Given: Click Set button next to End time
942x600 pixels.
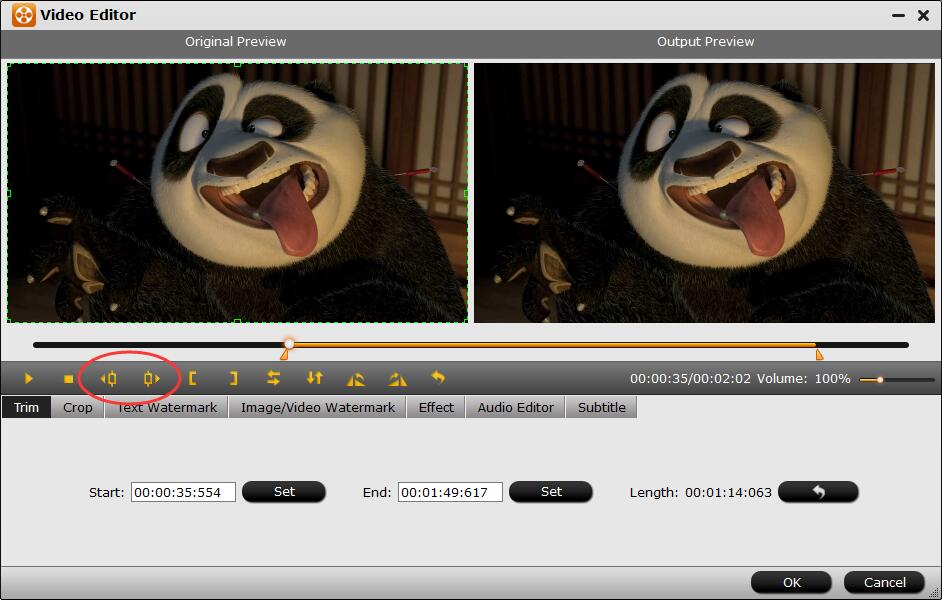Looking at the screenshot, I should point(551,492).
